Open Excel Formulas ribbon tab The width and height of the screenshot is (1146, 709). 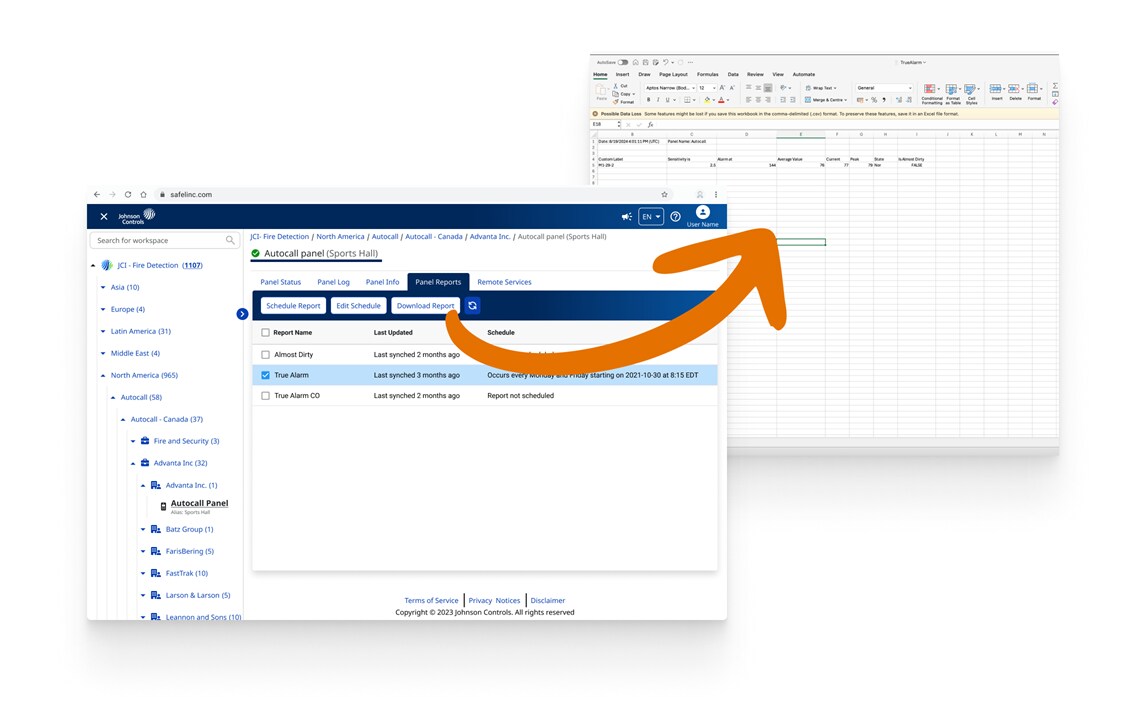(707, 75)
